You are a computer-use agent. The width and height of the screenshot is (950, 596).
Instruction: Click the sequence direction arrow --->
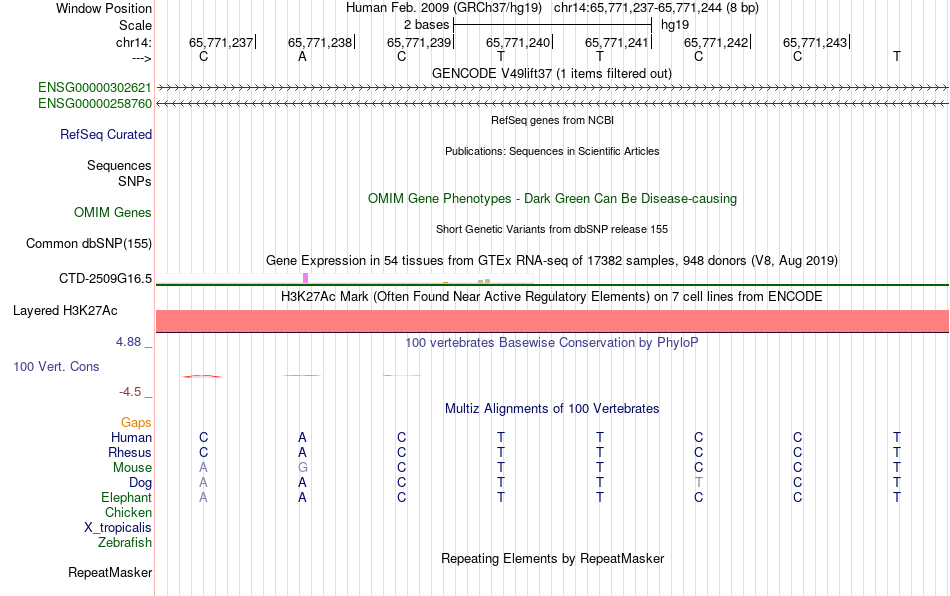pyautogui.click(x=141, y=58)
